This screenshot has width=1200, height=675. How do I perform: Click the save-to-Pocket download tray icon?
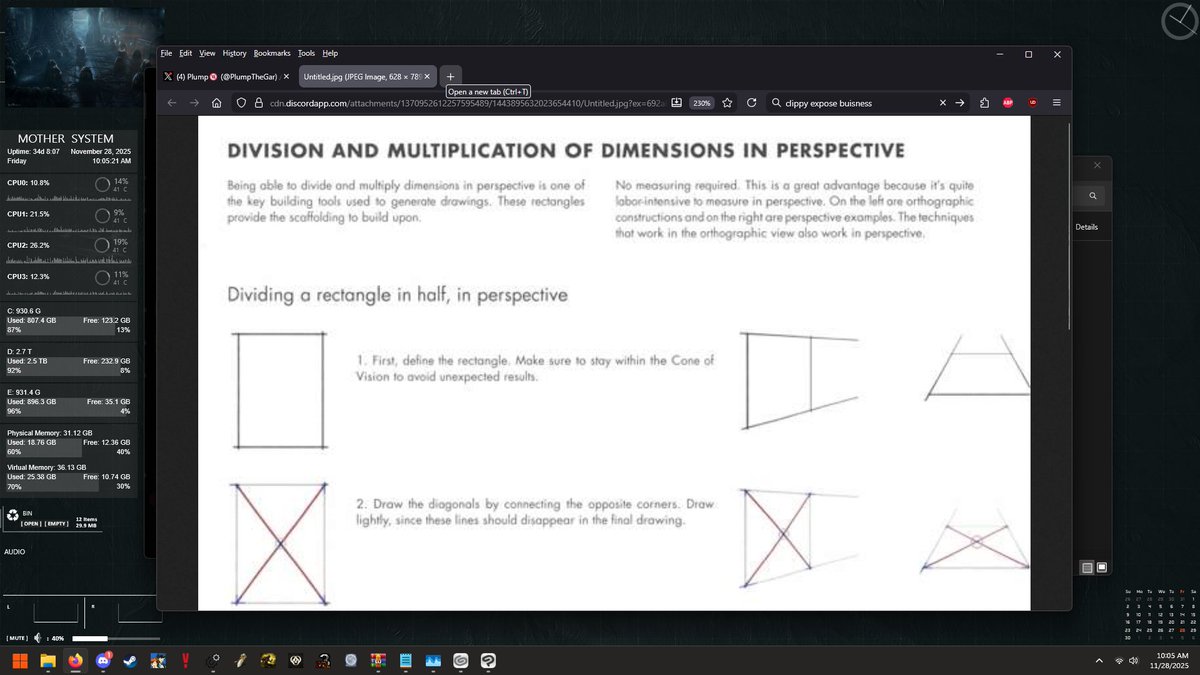coord(676,102)
